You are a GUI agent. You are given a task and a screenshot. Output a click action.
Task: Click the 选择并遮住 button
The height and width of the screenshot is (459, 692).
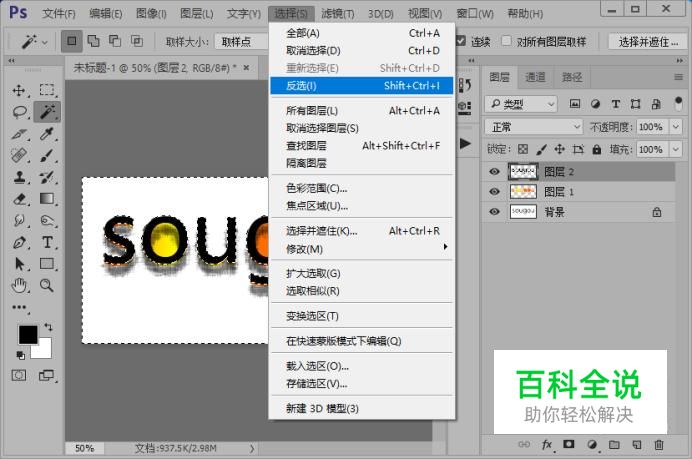648,41
